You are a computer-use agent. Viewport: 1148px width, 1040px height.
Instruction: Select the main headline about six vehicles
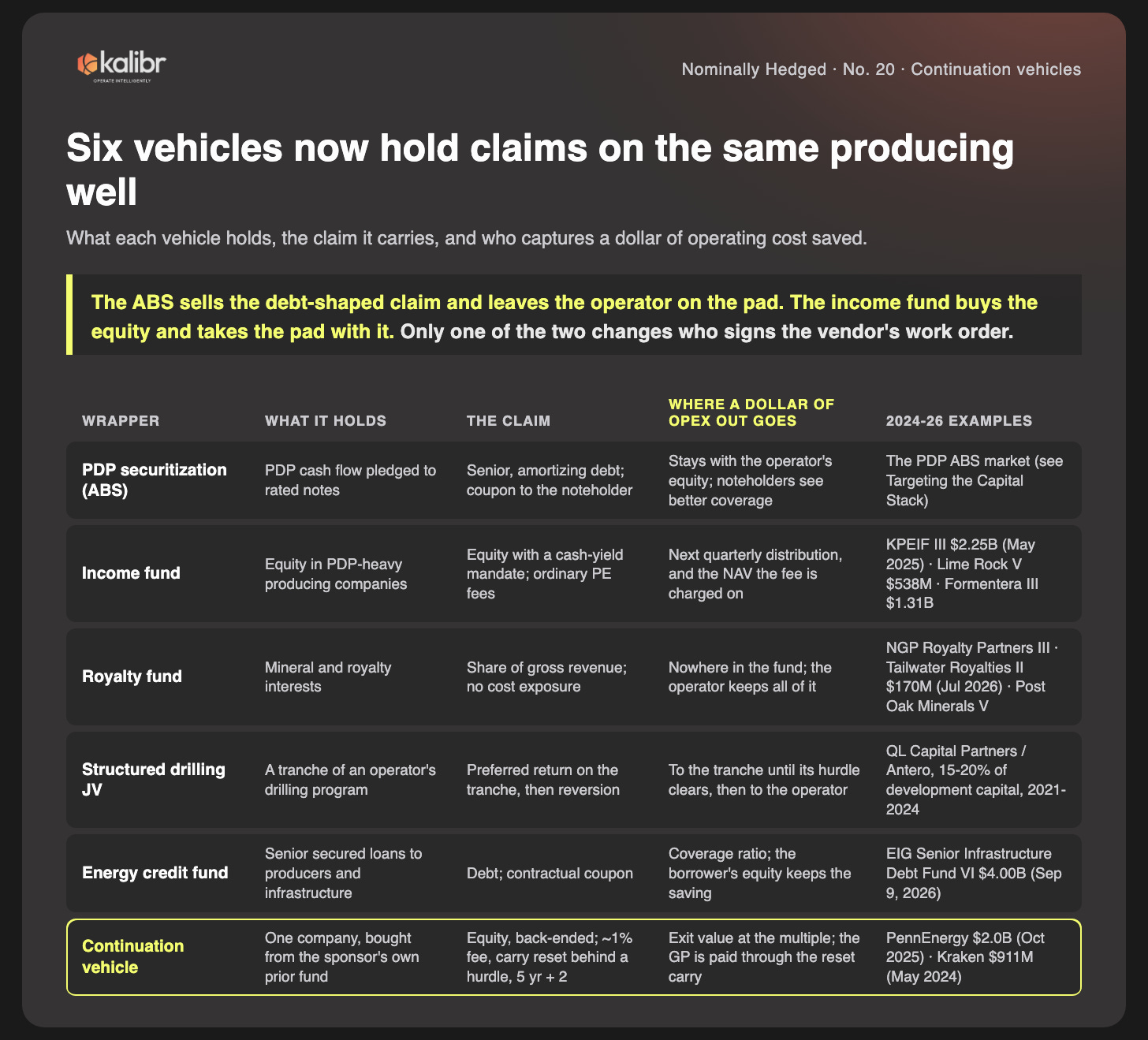point(540,170)
